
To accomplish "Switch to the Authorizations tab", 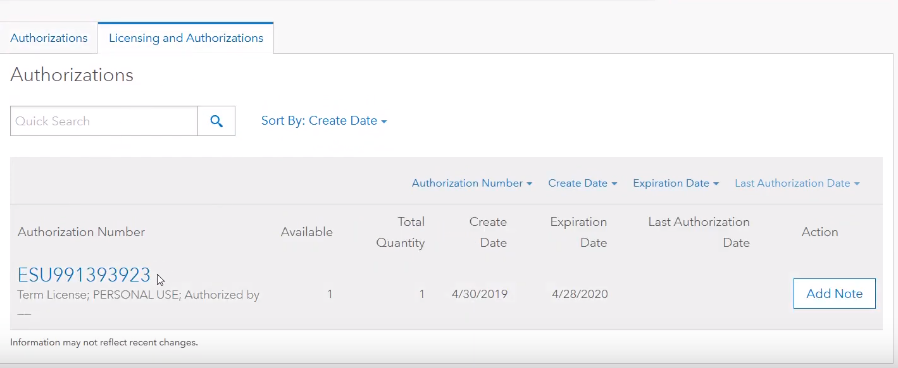I will pyautogui.click(x=49, y=38).
